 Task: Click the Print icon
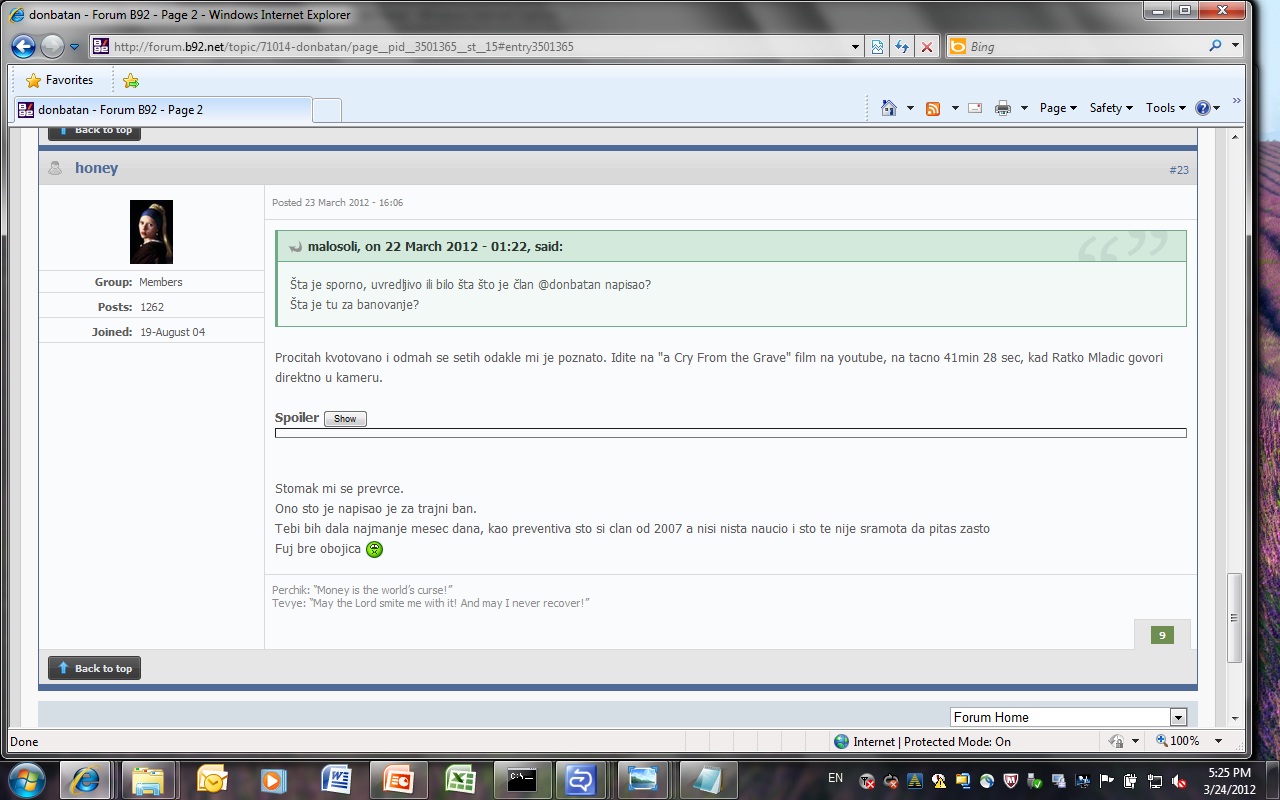[1003, 108]
